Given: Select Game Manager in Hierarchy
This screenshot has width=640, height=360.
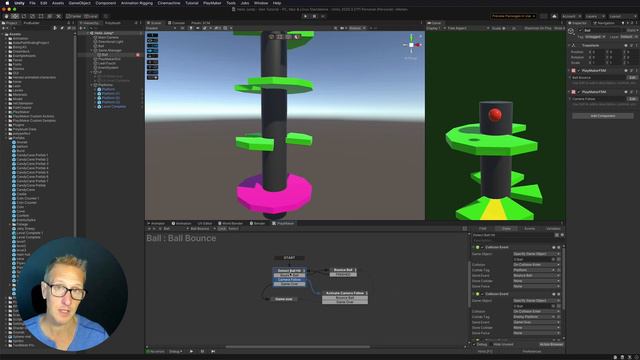Looking at the screenshot, I should pos(109,50).
